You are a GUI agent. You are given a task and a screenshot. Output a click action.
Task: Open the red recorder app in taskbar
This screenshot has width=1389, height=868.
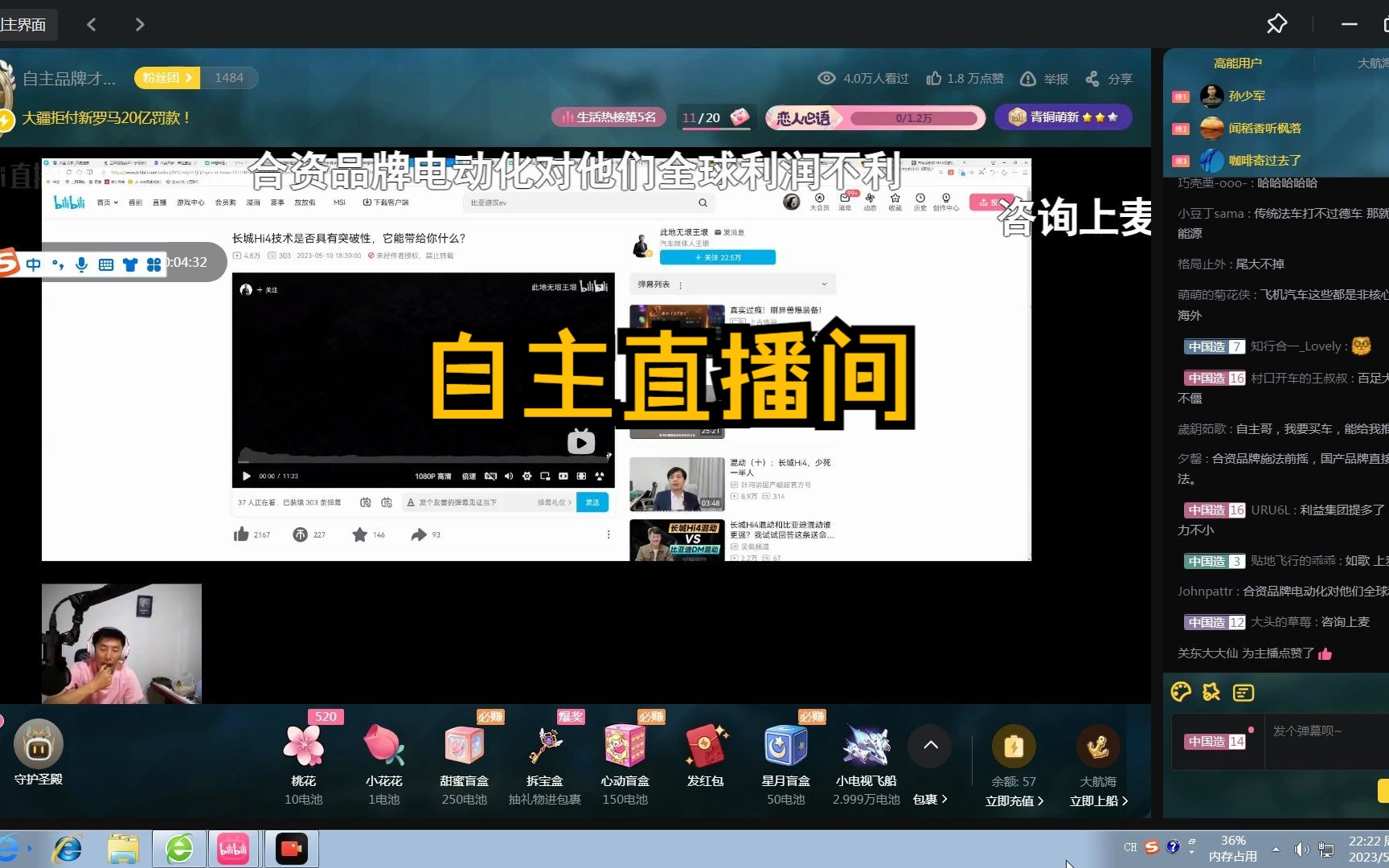[x=291, y=849]
